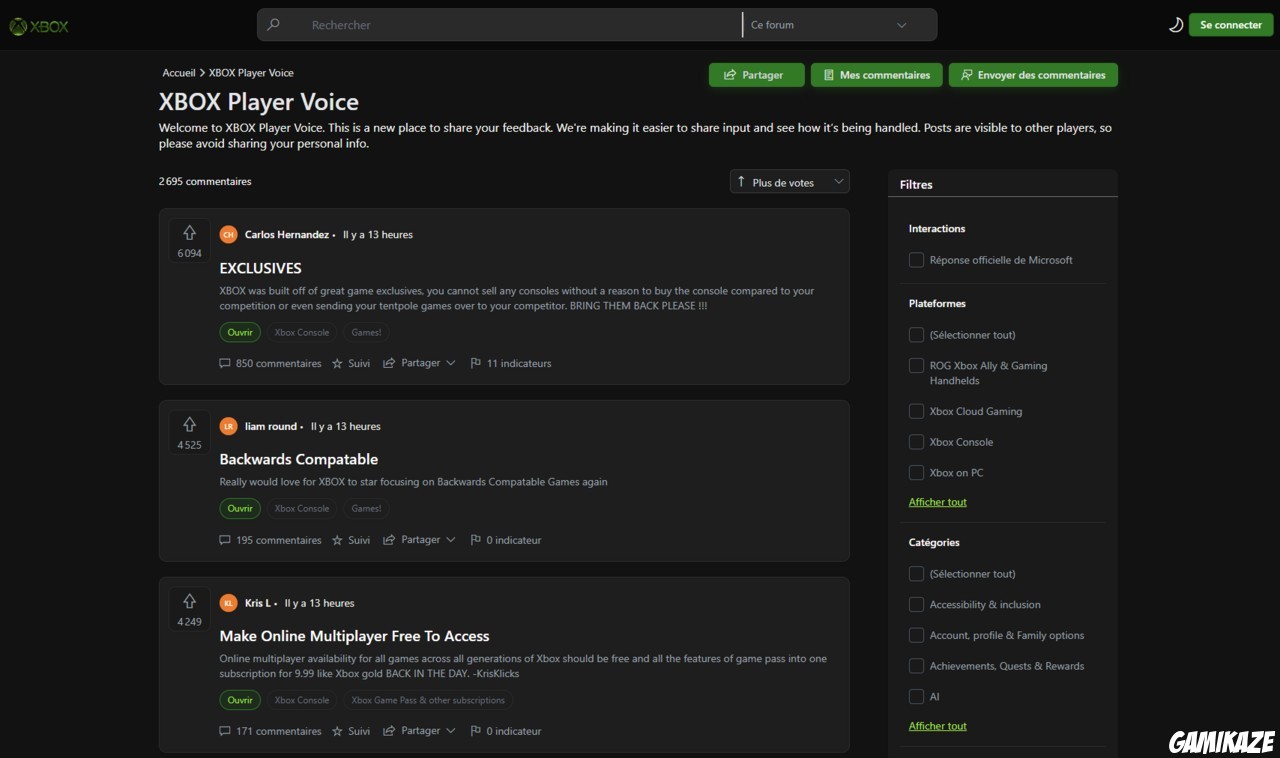1280x758 pixels.
Task: Check Réponse officielle de Microsoft filter
Action: tap(916, 260)
